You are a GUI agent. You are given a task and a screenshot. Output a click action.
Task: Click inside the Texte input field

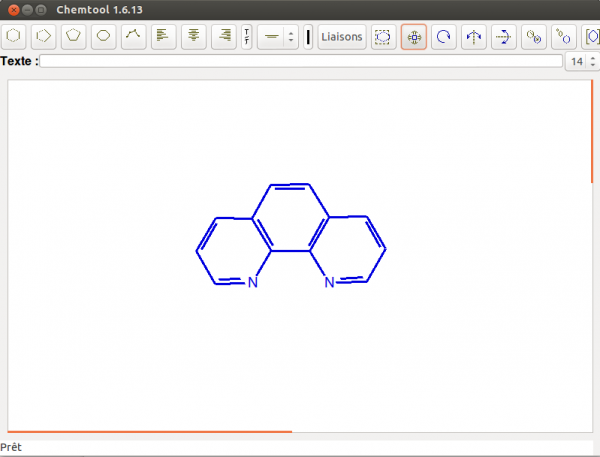click(300, 61)
